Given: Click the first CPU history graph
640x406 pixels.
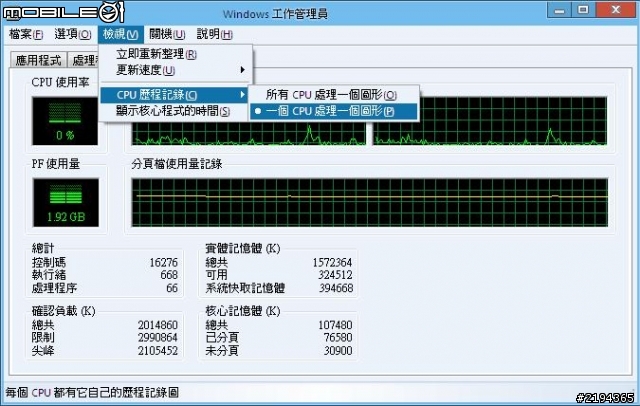Looking at the screenshot, I should point(249,133).
